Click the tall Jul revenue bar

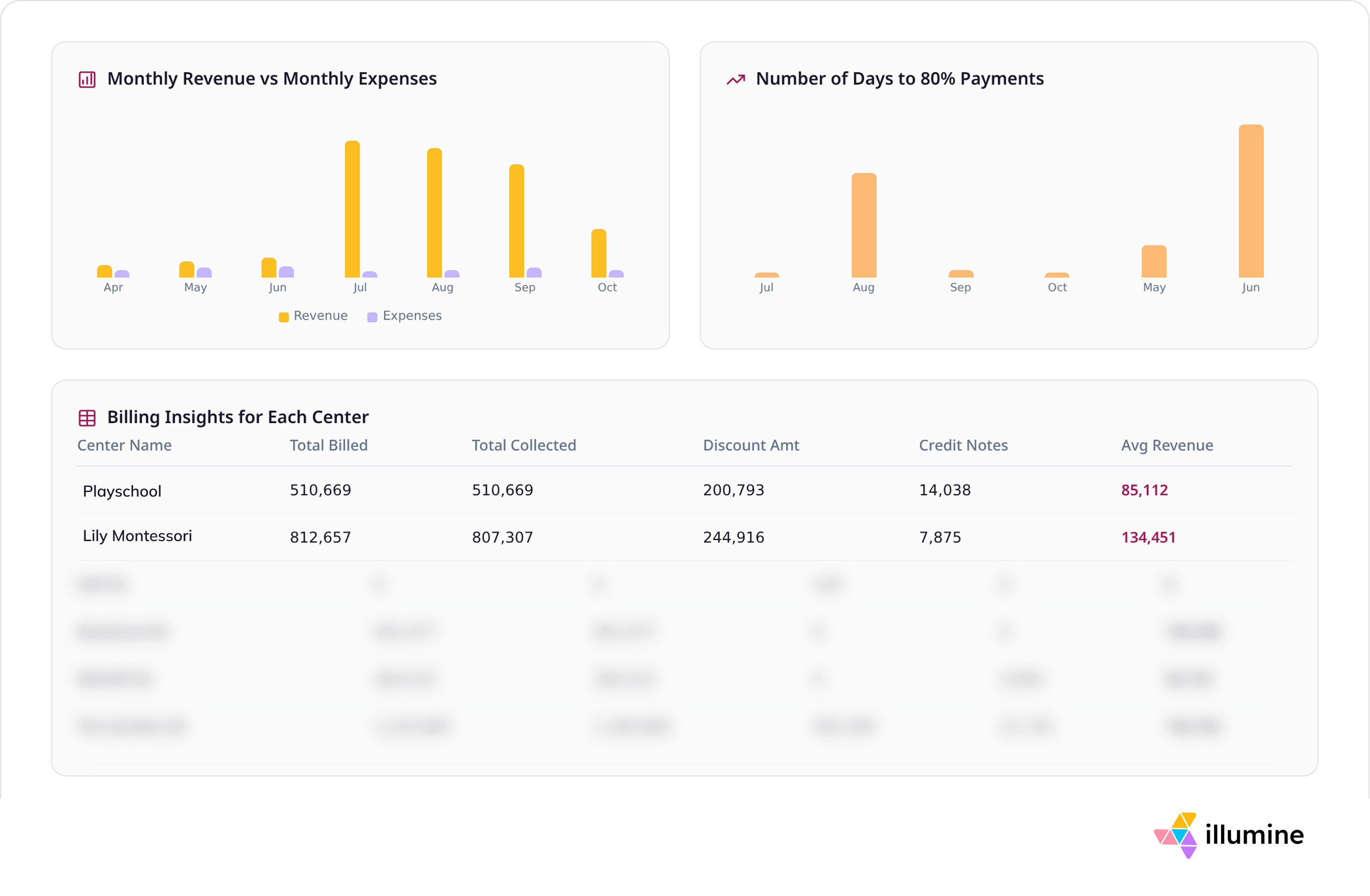point(352,209)
